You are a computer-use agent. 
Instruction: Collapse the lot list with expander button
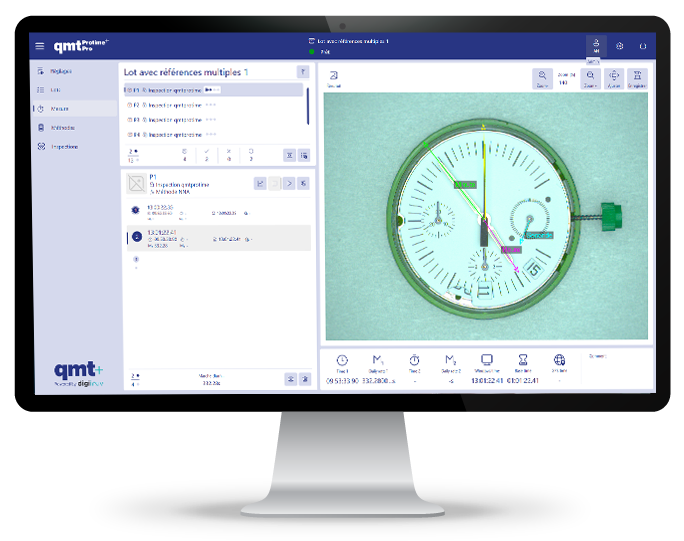(289, 155)
